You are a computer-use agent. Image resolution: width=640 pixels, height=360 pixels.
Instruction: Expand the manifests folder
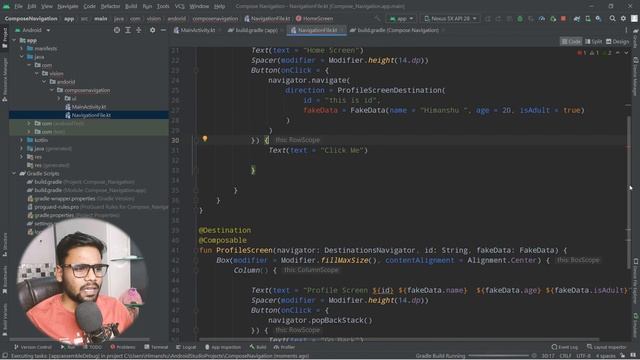tap(22, 49)
